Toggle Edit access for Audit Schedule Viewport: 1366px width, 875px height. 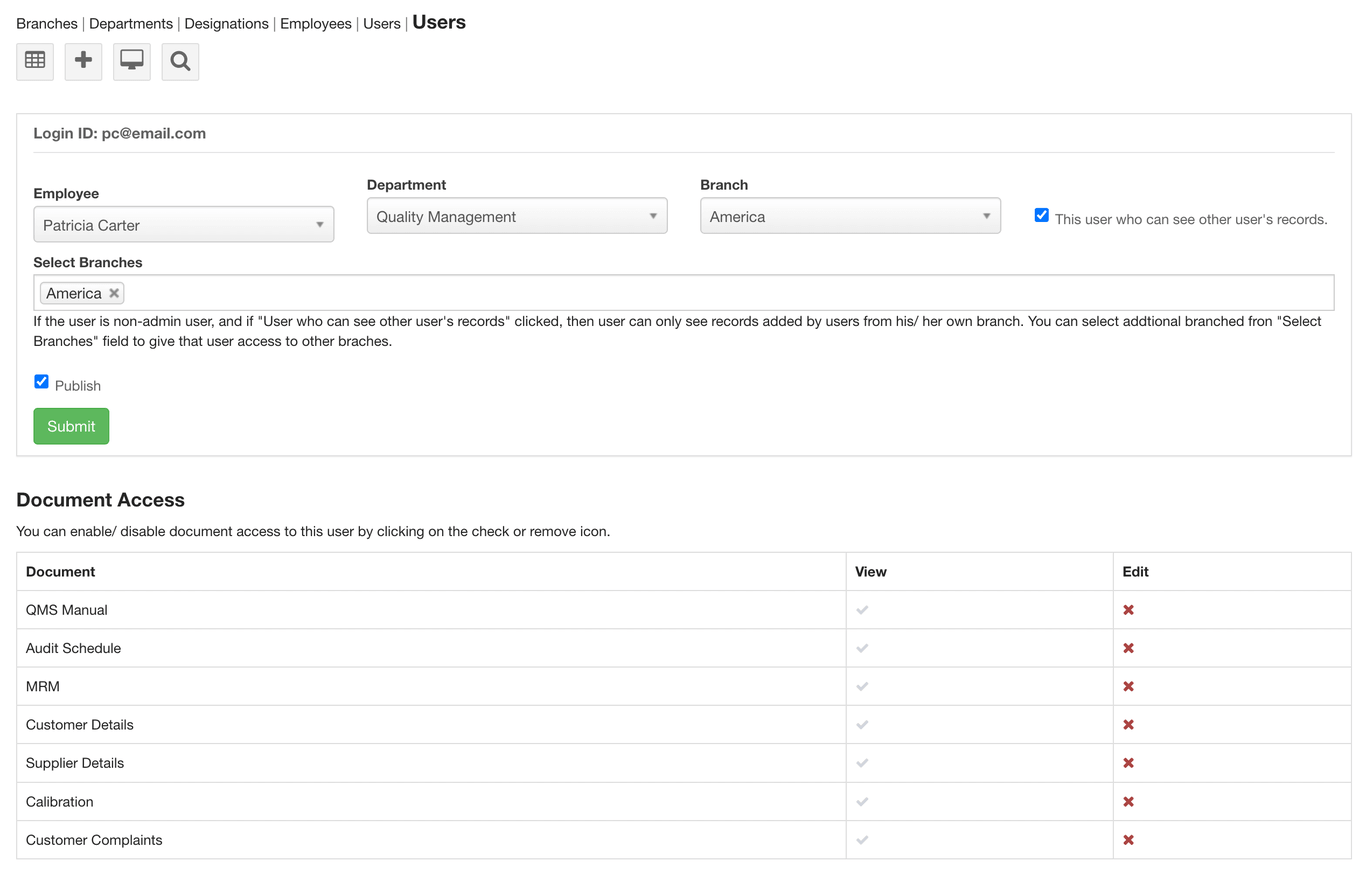click(1128, 648)
